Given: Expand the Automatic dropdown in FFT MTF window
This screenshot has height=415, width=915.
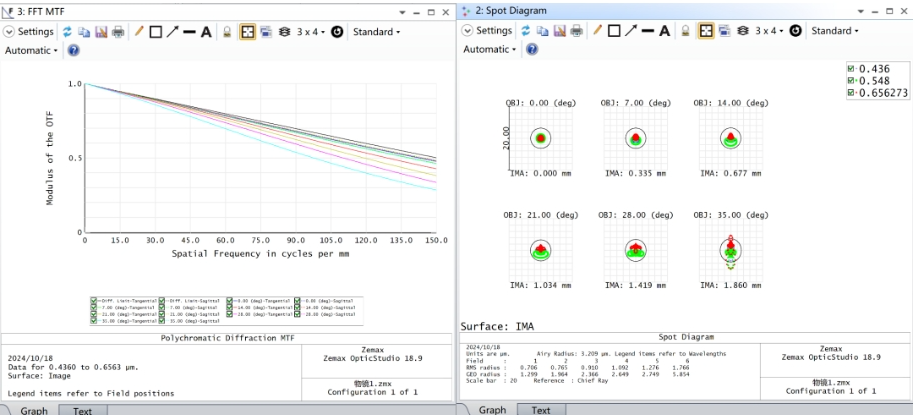Looking at the screenshot, I should 31,50.
